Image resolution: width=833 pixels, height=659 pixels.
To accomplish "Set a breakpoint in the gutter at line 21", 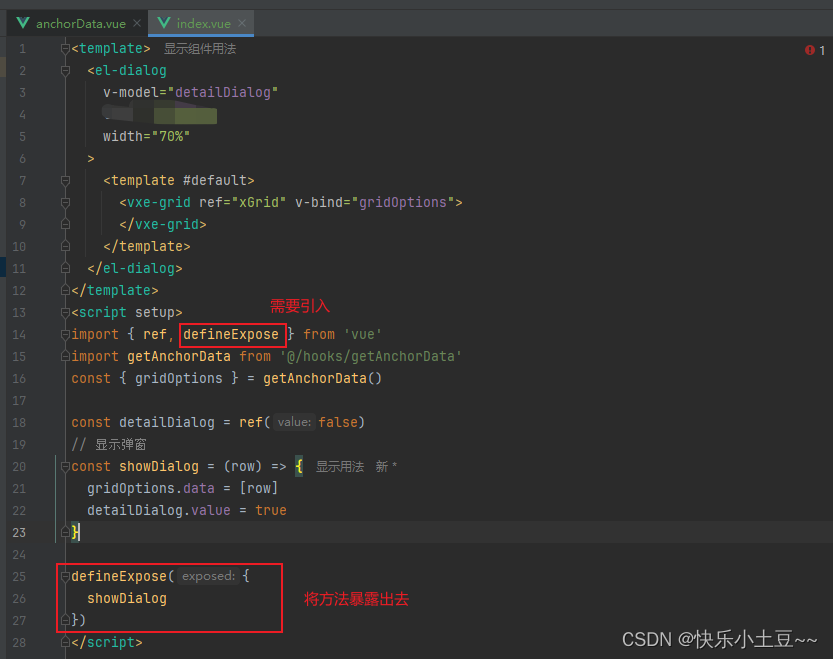I will pyautogui.click(x=40, y=488).
